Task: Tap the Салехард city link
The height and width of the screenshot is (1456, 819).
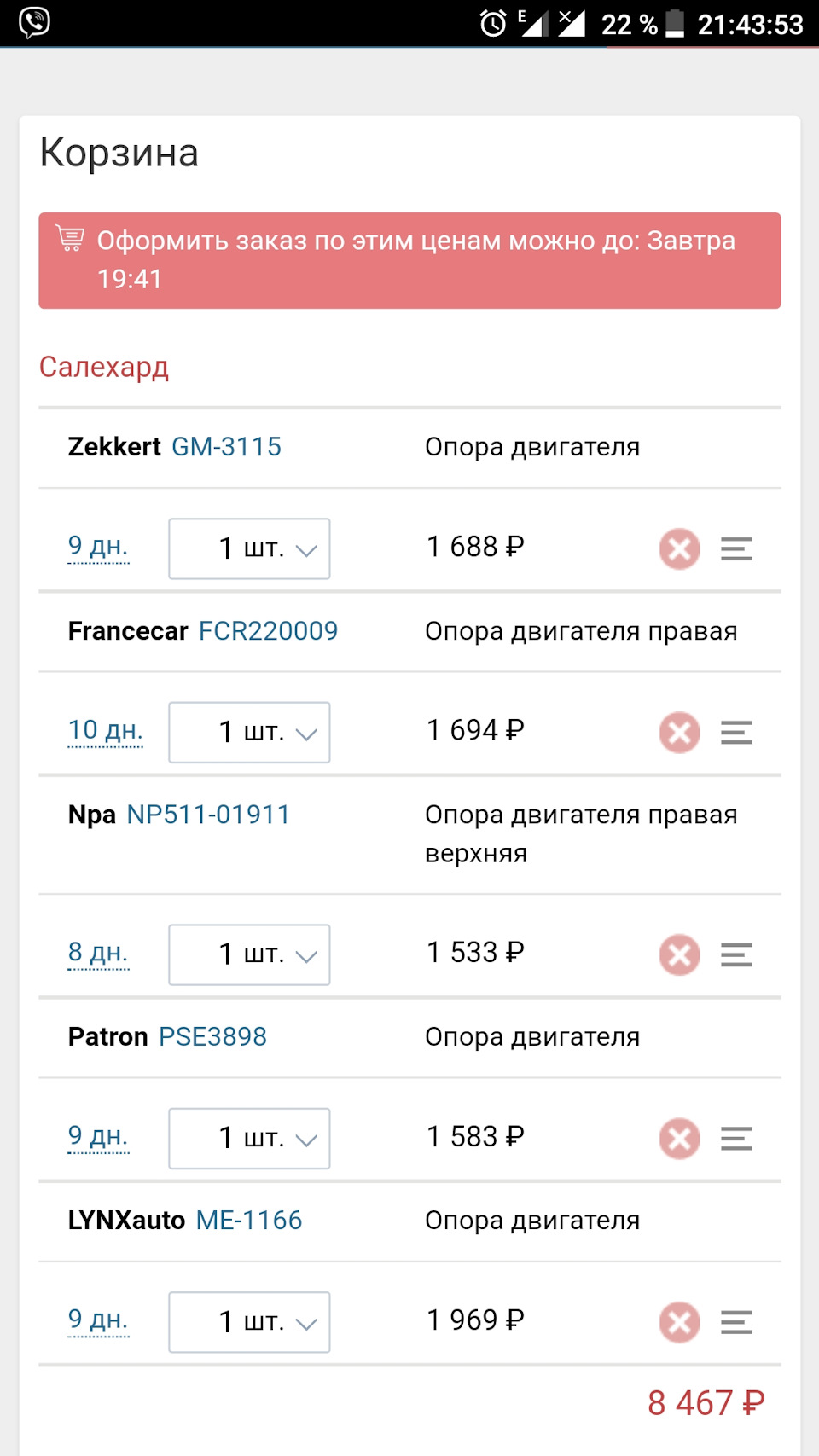Action: click(x=104, y=368)
